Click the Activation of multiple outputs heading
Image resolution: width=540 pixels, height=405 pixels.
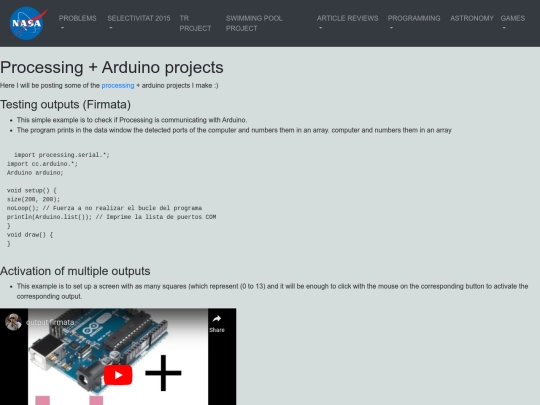click(75, 271)
